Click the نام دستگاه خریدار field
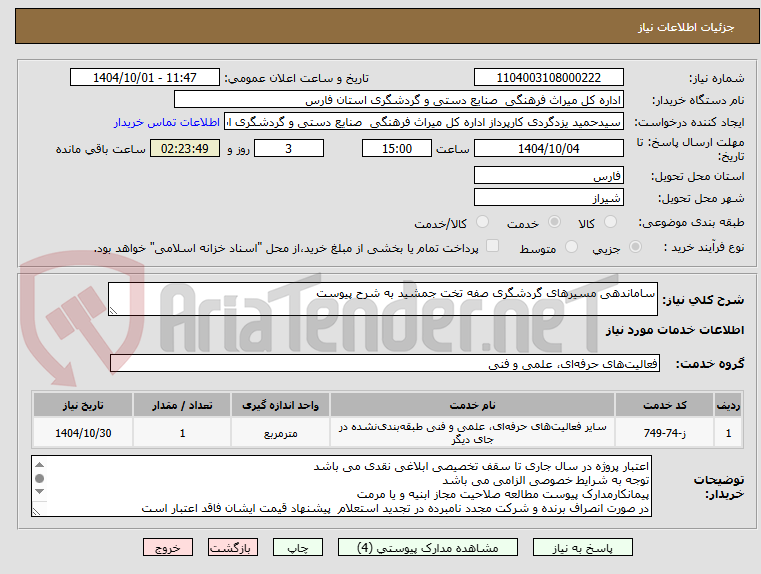Screen dimensions: 761x574 pyautogui.click(x=398, y=99)
